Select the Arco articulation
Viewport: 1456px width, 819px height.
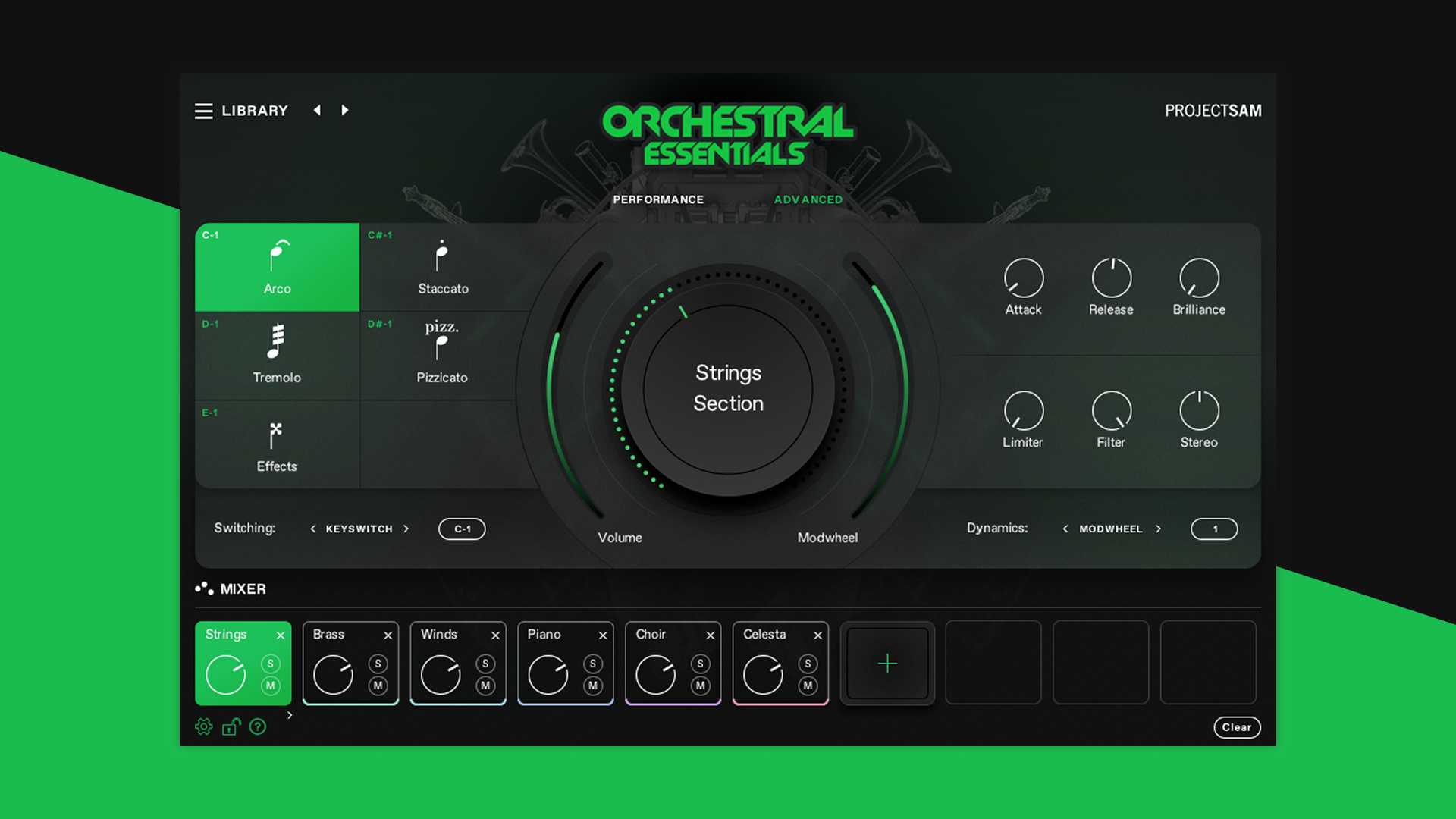(277, 267)
